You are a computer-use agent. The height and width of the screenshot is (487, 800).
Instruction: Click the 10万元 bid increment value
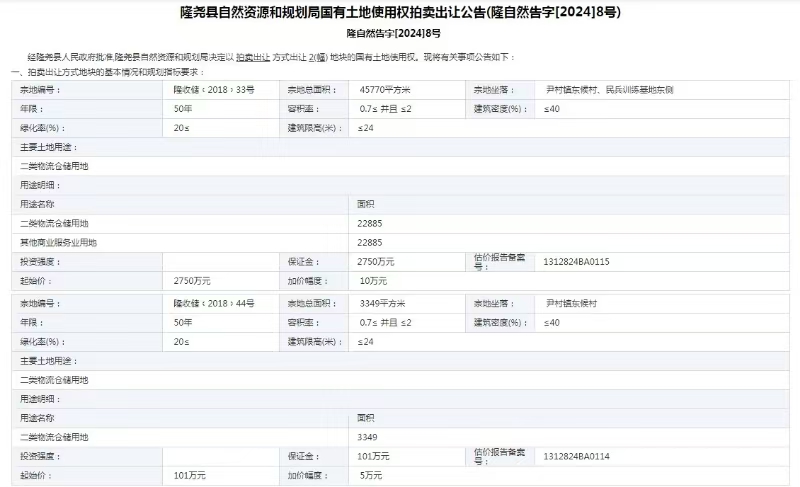(374, 281)
